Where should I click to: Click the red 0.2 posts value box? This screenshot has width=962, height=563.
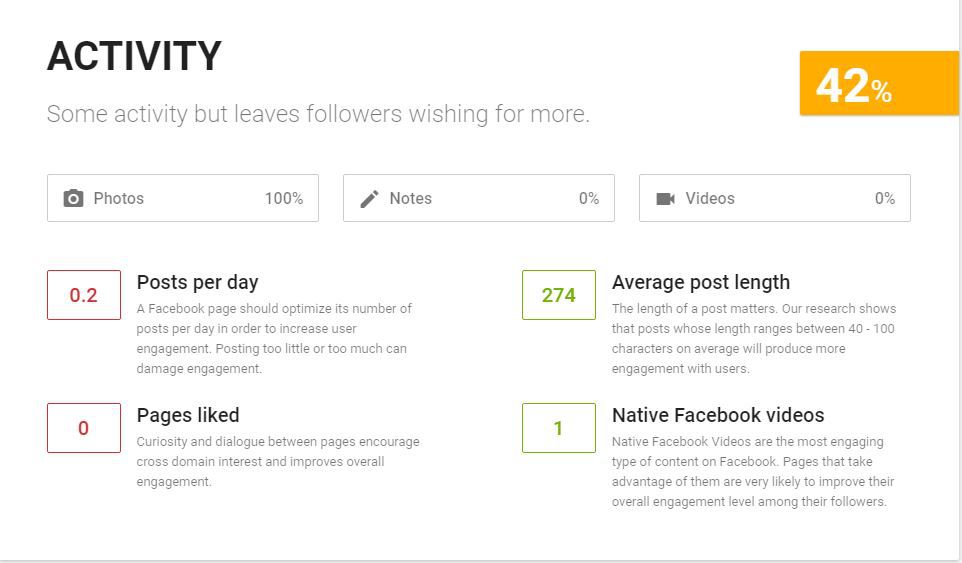(84, 295)
